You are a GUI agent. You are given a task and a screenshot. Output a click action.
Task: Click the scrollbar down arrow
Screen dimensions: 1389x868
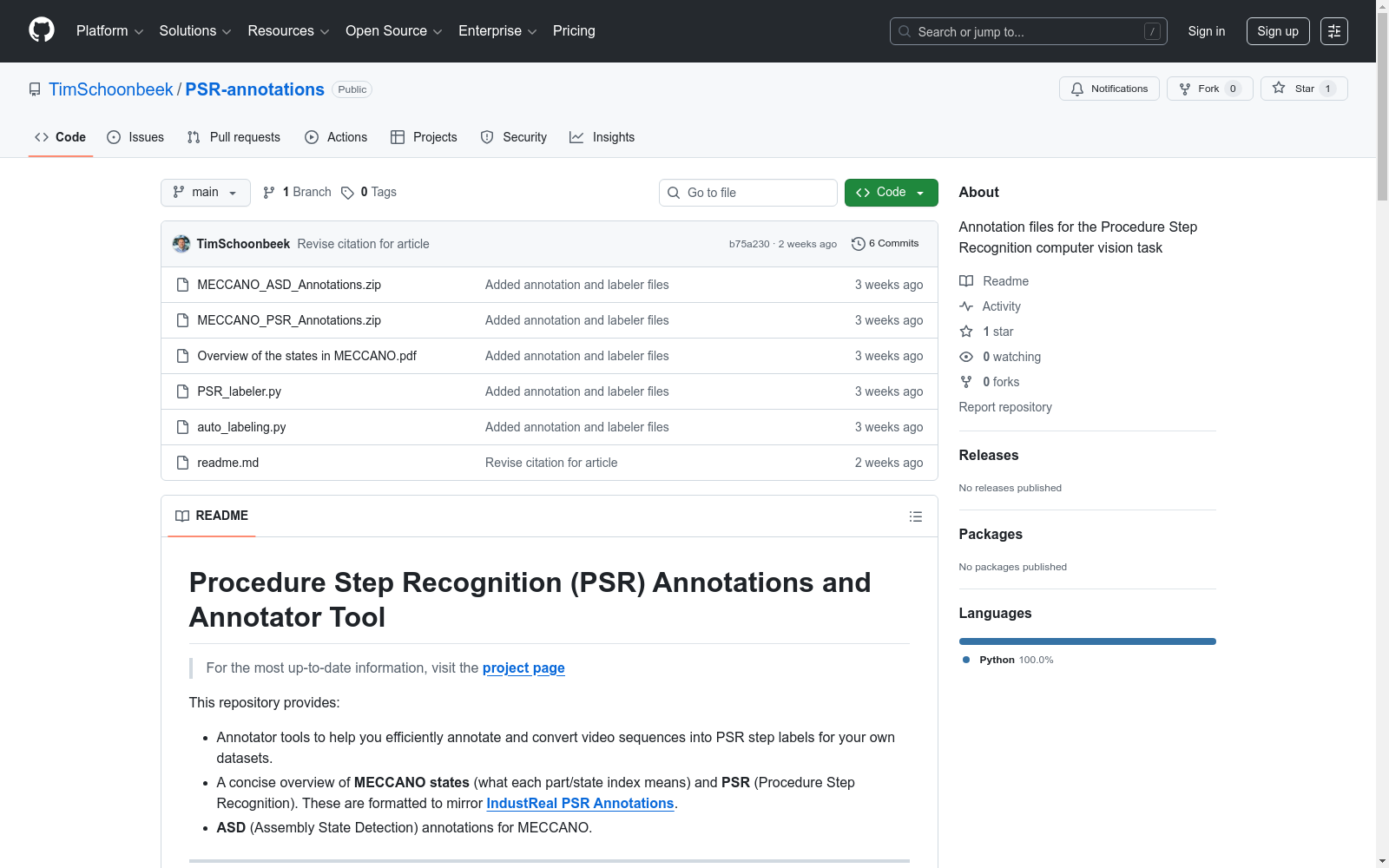coord(1382,861)
